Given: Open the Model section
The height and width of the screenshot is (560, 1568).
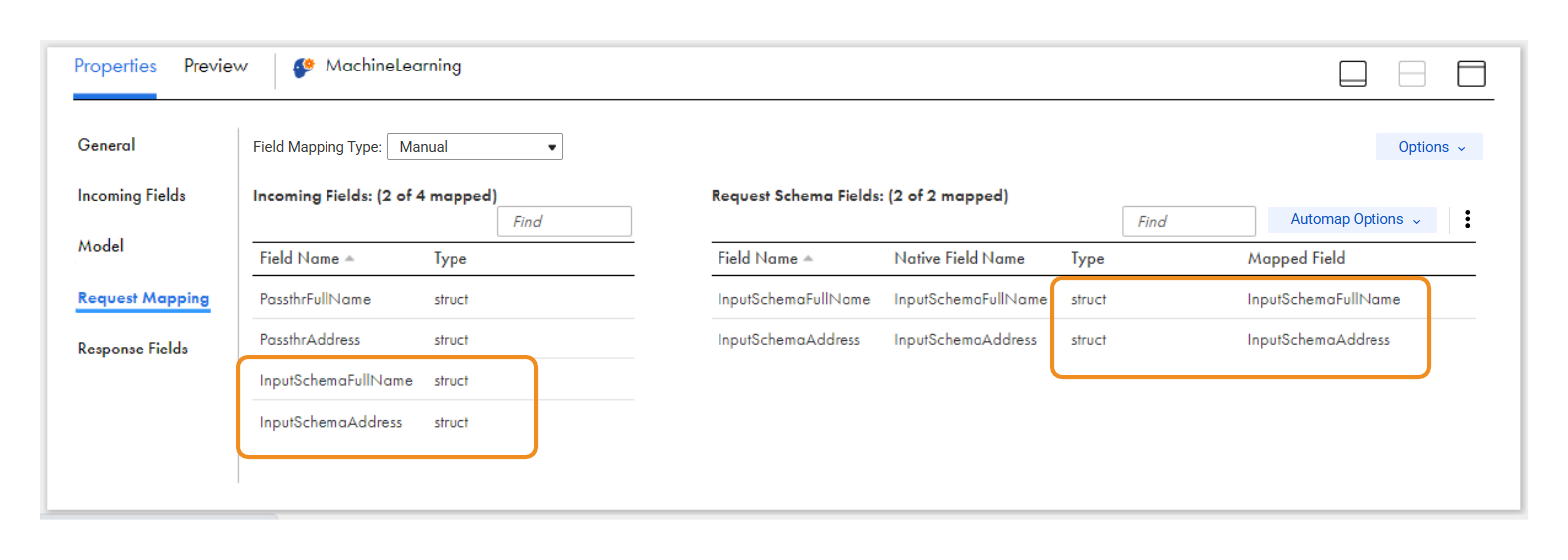Looking at the screenshot, I should [101, 246].
